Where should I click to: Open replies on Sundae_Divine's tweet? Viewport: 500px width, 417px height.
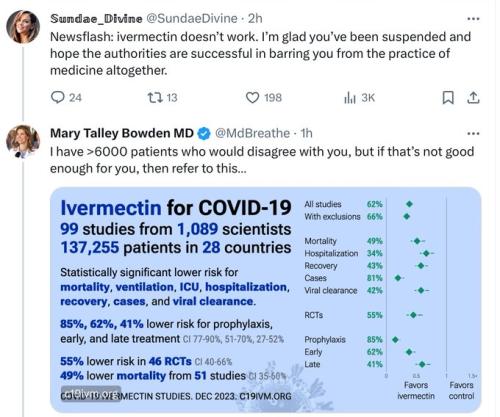click(x=66, y=97)
